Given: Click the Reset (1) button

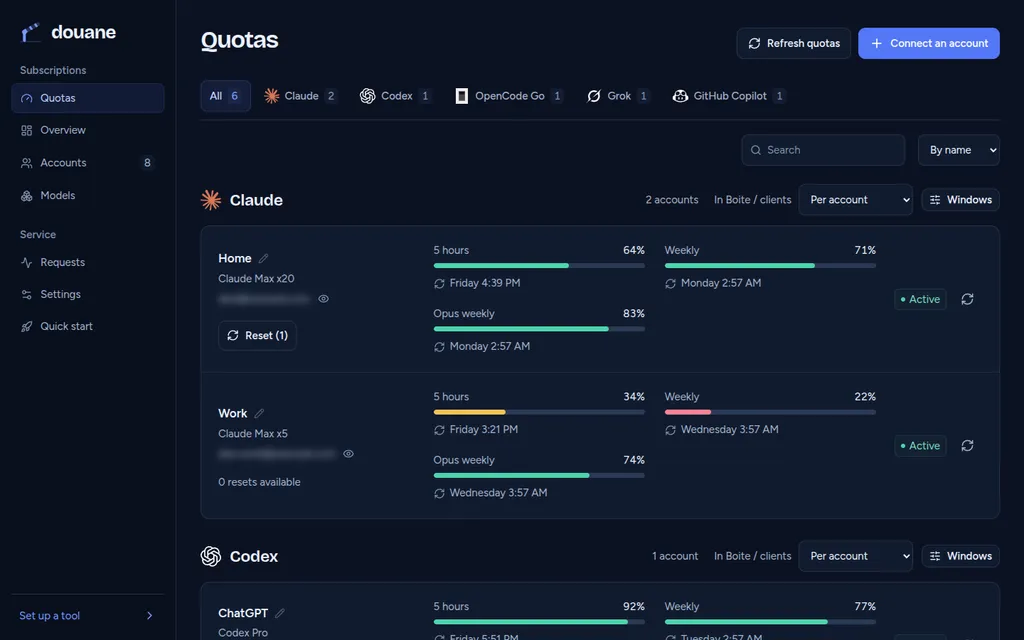Looking at the screenshot, I should pyautogui.click(x=257, y=336).
